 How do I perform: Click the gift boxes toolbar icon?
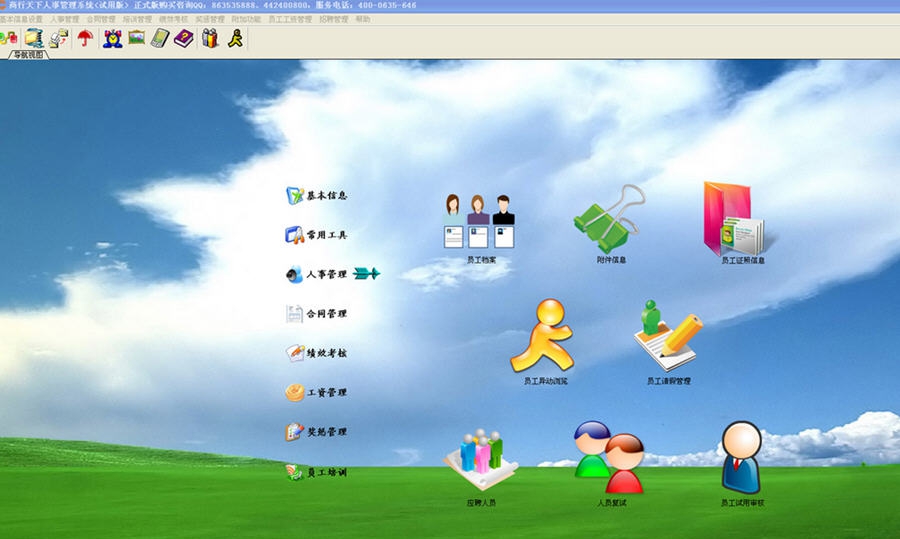tap(210, 38)
